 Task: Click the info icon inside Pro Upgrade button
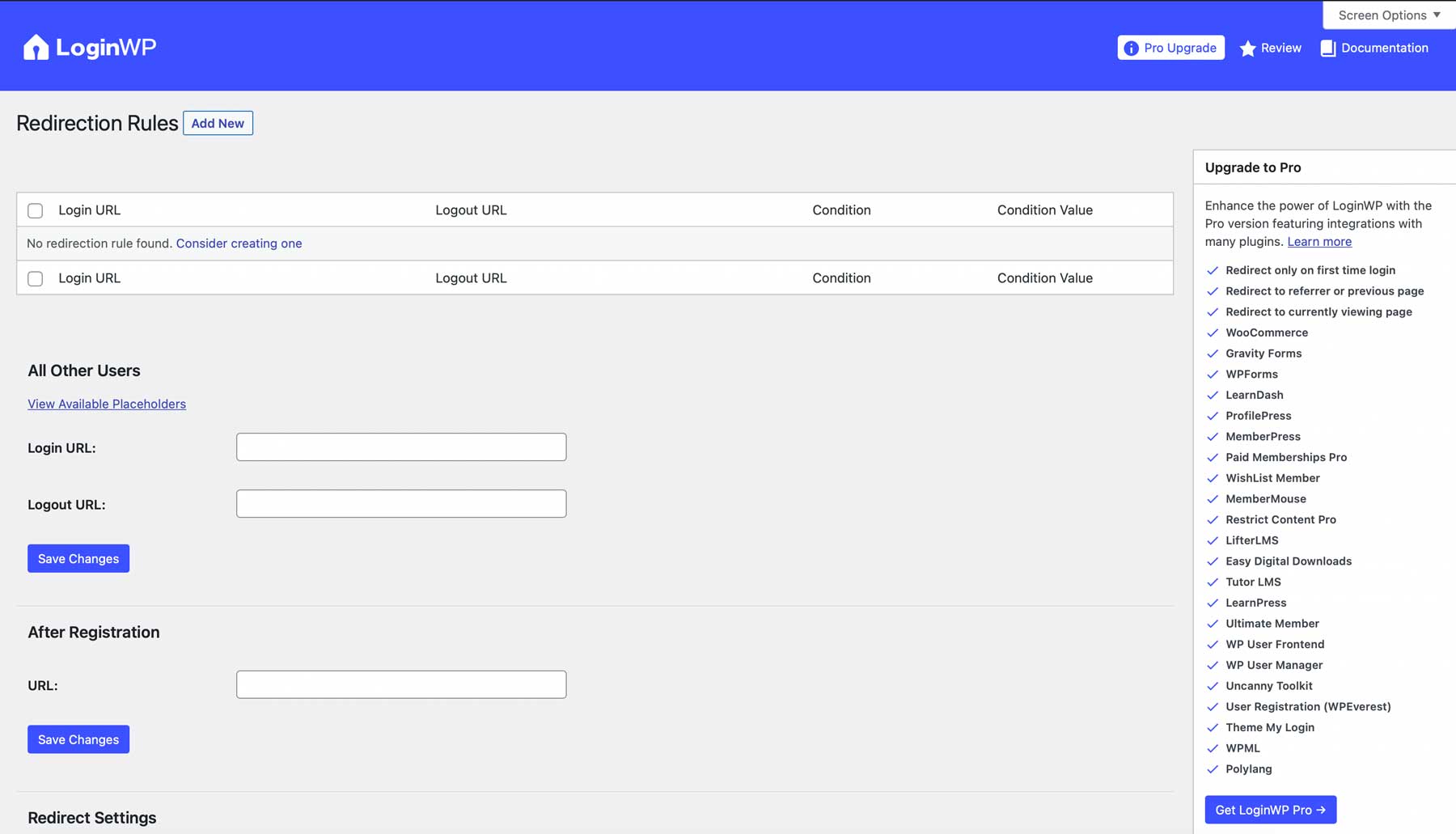point(1132,48)
